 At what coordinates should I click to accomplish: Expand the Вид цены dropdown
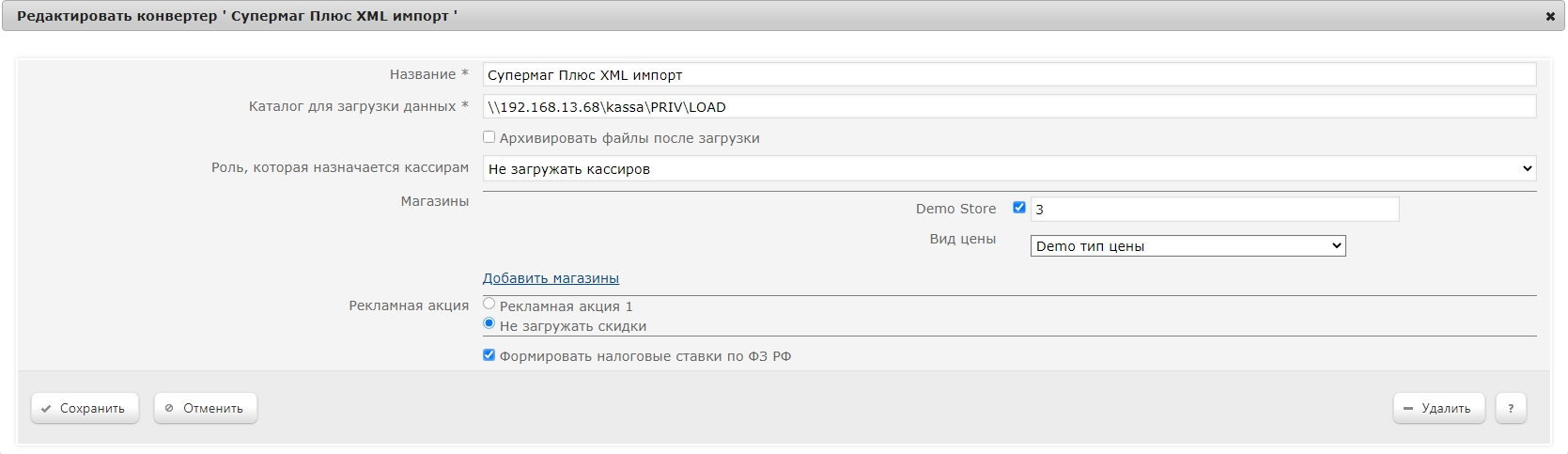1188,246
